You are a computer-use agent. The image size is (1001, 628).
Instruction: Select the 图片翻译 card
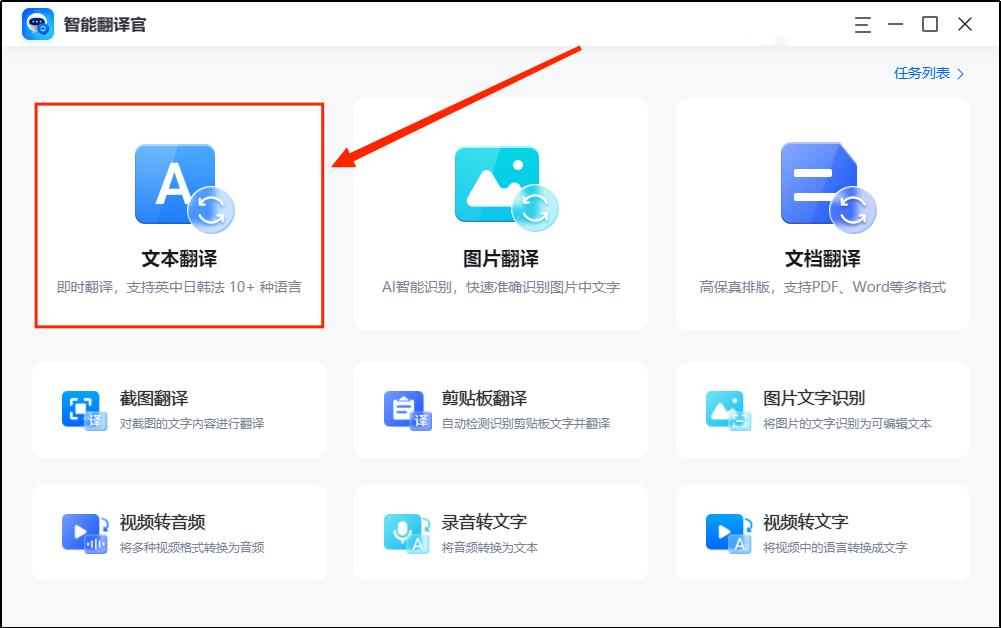498,213
